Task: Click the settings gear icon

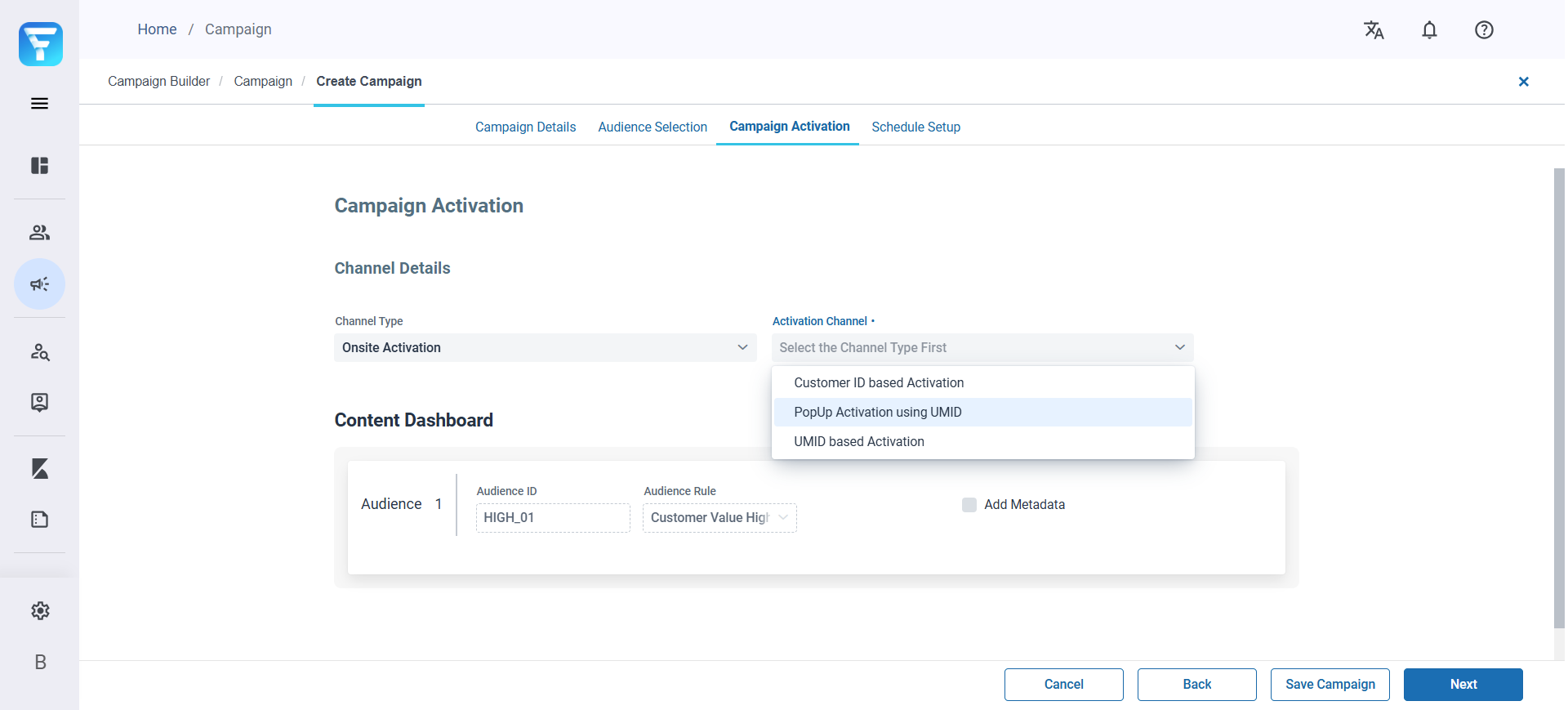Action: (x=40, y=611)
